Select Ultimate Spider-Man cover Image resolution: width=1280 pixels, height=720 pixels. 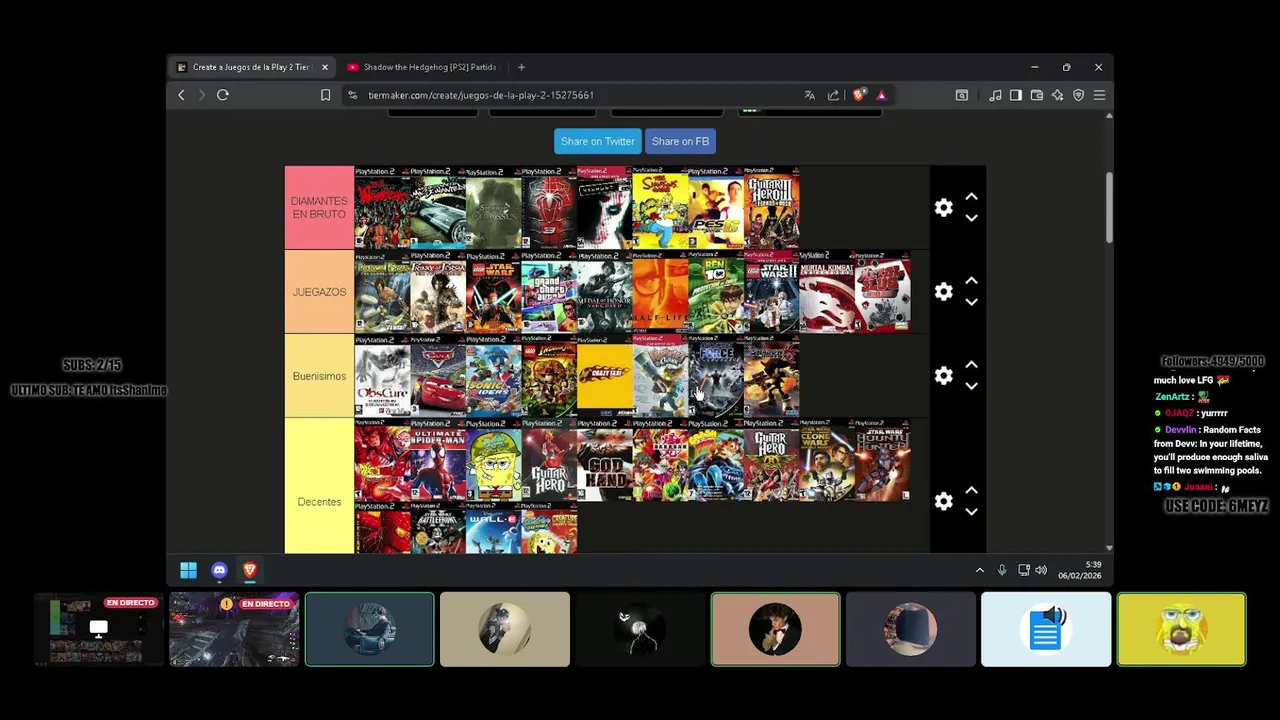tap(438, 459)
